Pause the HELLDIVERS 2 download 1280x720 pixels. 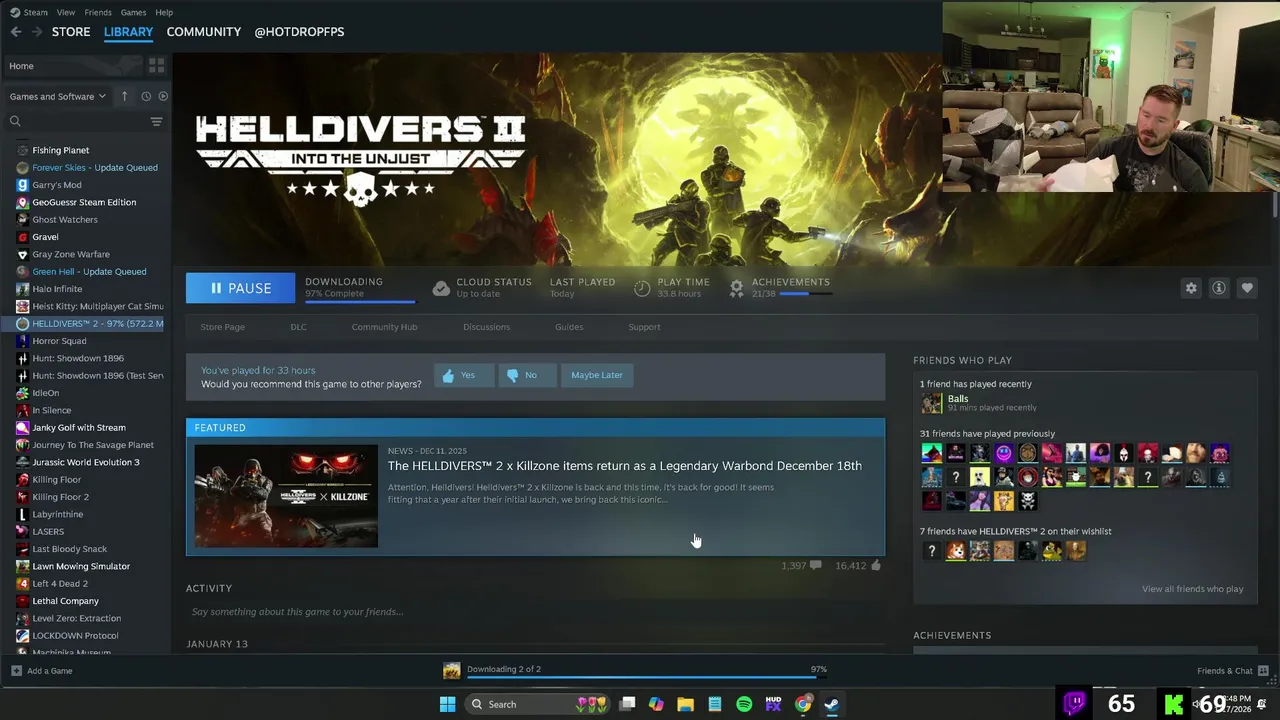(241, 288)
